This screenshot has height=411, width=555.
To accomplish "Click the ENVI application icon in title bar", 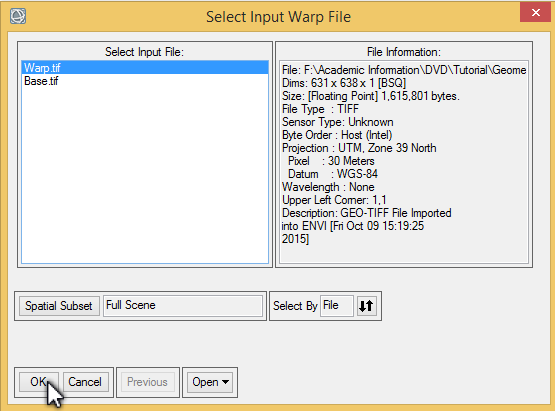I will (x=18, y=16).
